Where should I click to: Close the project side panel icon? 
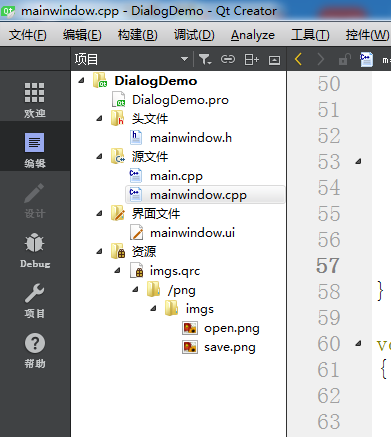pyautogui.click(x=274, y=60)
